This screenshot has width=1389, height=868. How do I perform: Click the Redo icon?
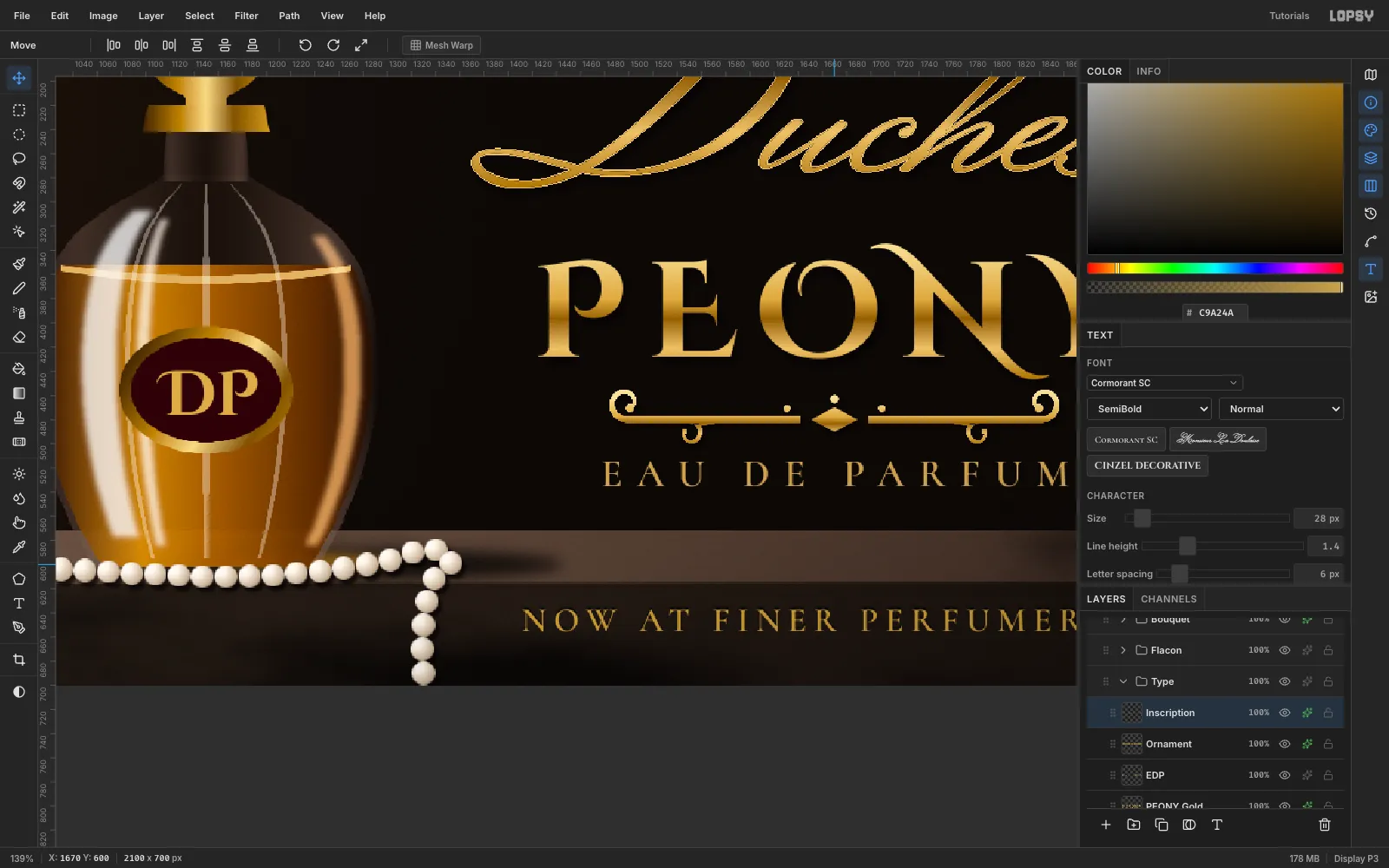tap(333, 45)
